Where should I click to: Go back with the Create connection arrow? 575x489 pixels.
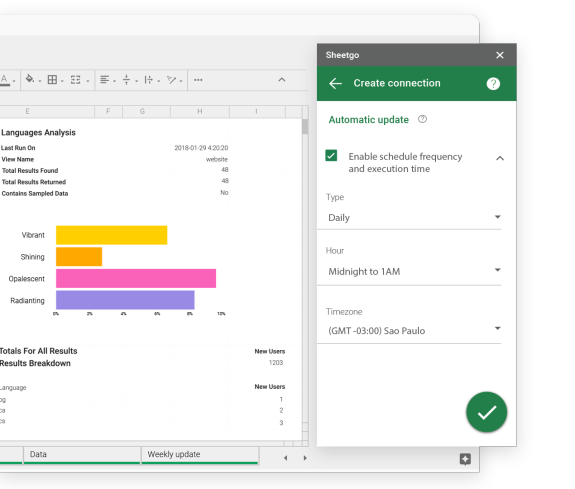pyautogui.click(x=336, y=83)
